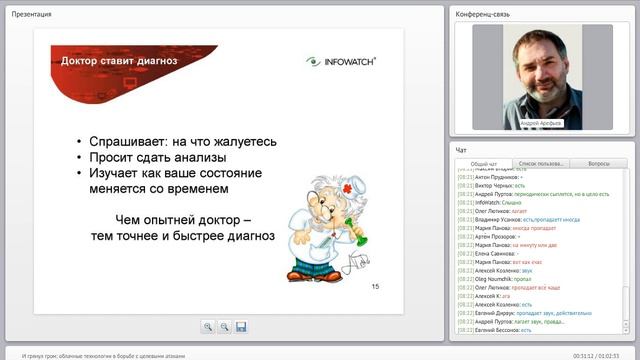Click chat message from Виктор Черных
This screenshot has height=360, width=640.
pos(491,186)
